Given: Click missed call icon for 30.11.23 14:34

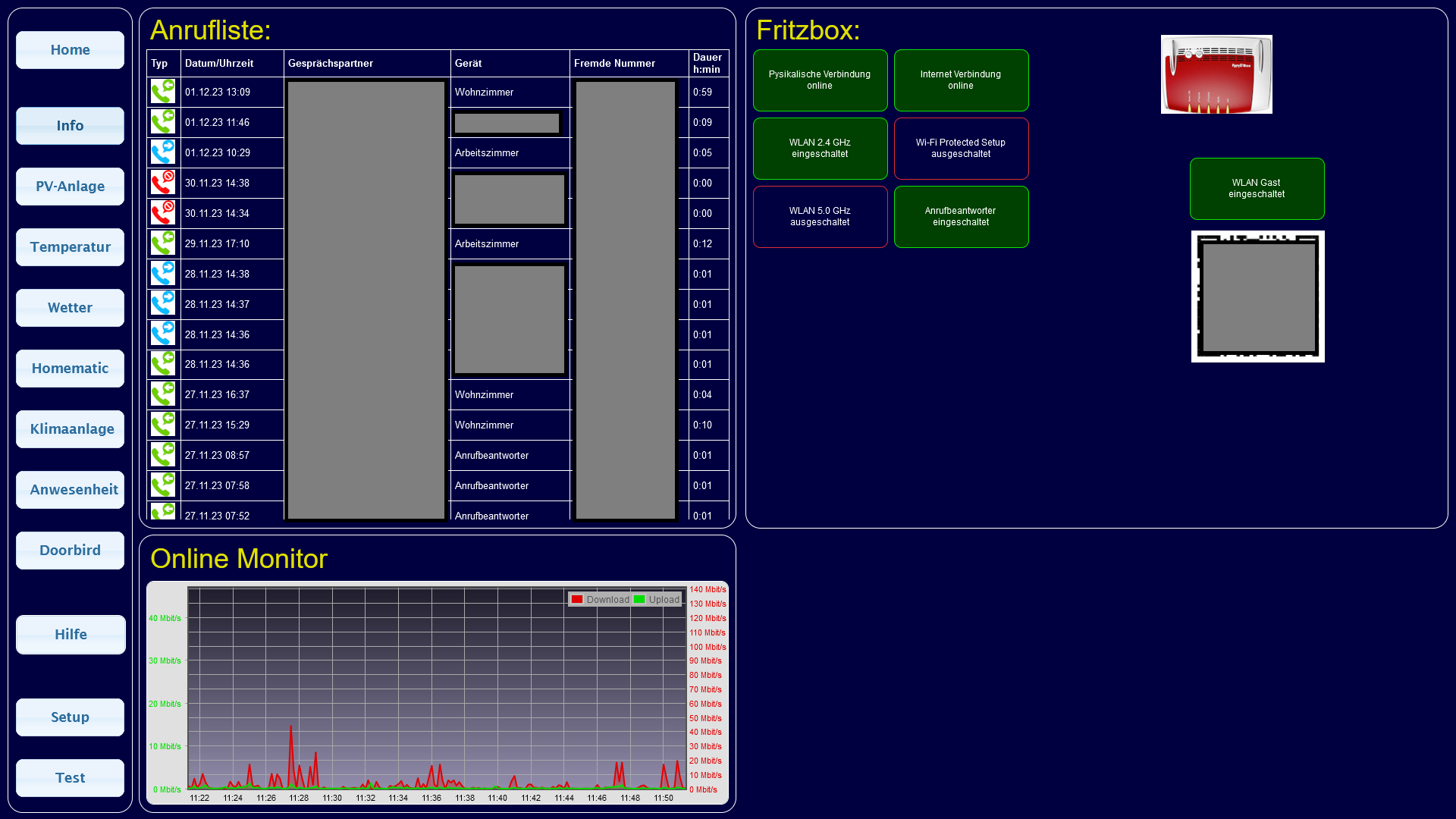Looking at the screenshot, I should click(x=163, y=213).
